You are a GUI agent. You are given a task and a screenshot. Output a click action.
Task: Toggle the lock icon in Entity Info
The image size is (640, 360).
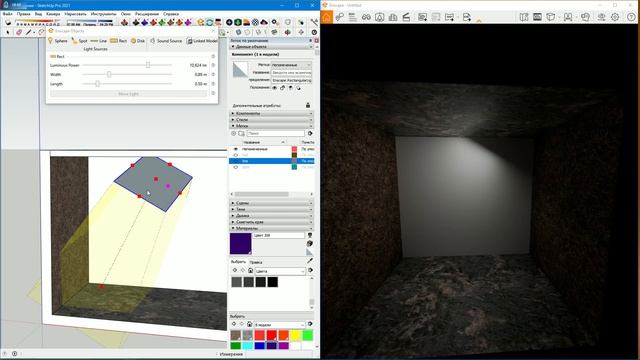point(282,88)
